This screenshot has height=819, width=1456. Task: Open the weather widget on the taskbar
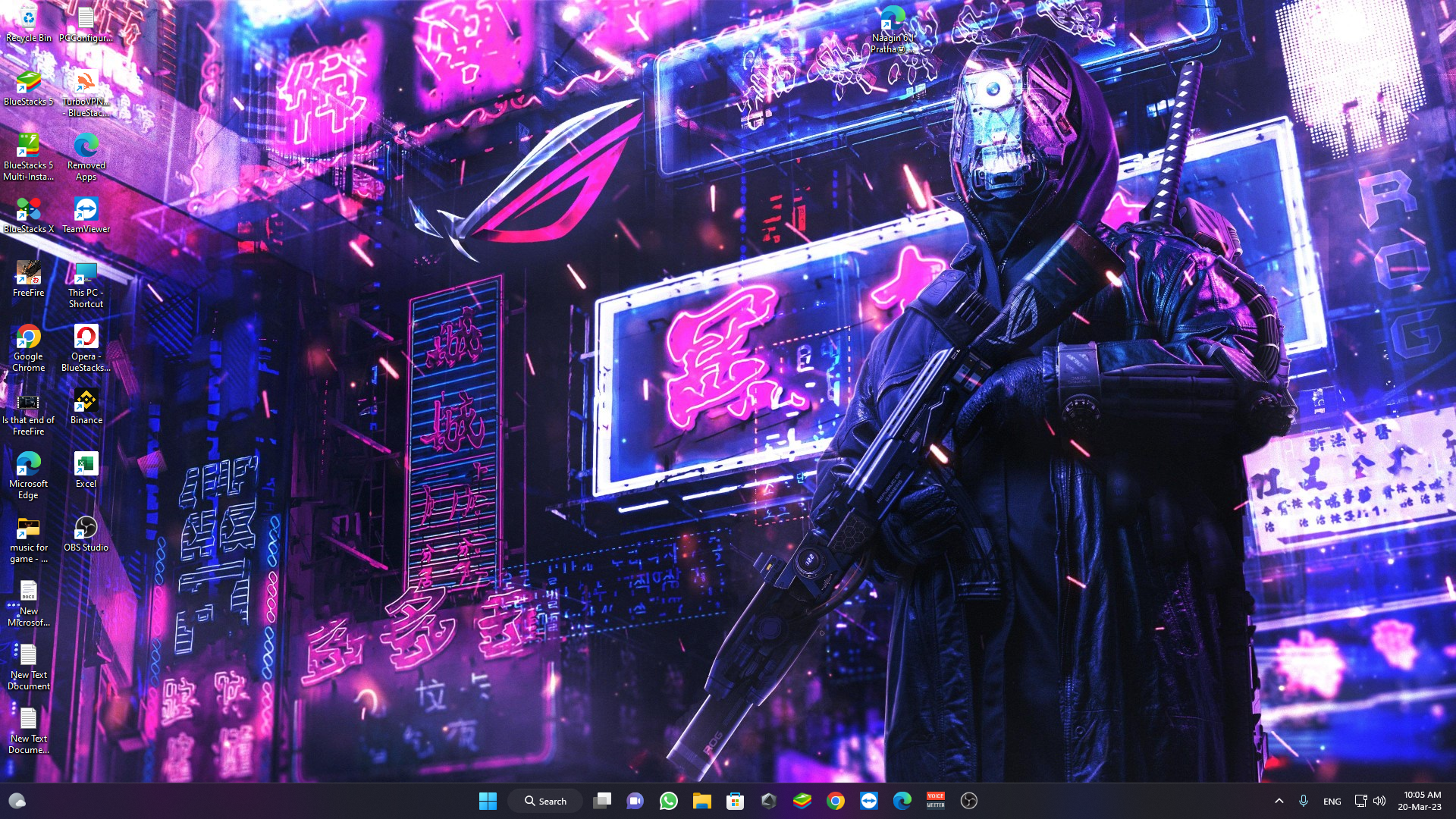[17, 801]
